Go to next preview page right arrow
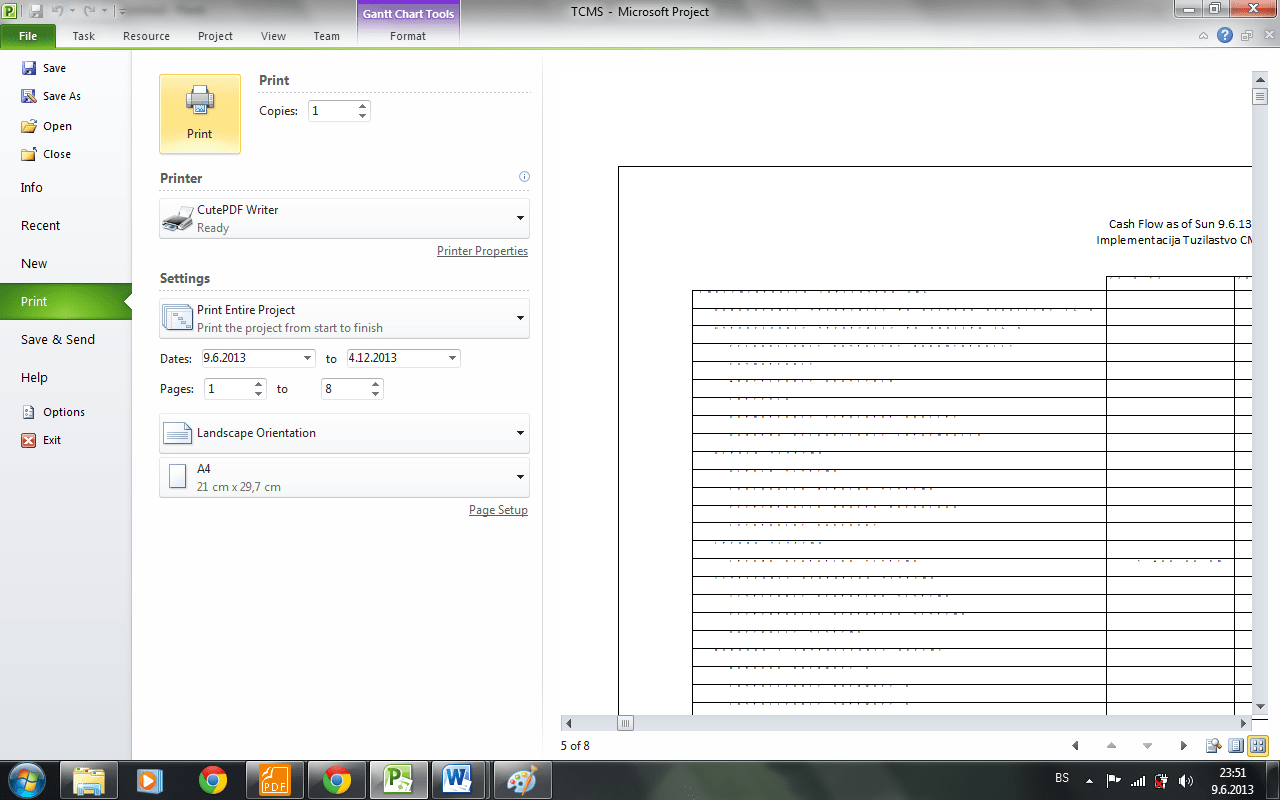The height and width of the screenshot is (800, 1280). click(1184, 746)
